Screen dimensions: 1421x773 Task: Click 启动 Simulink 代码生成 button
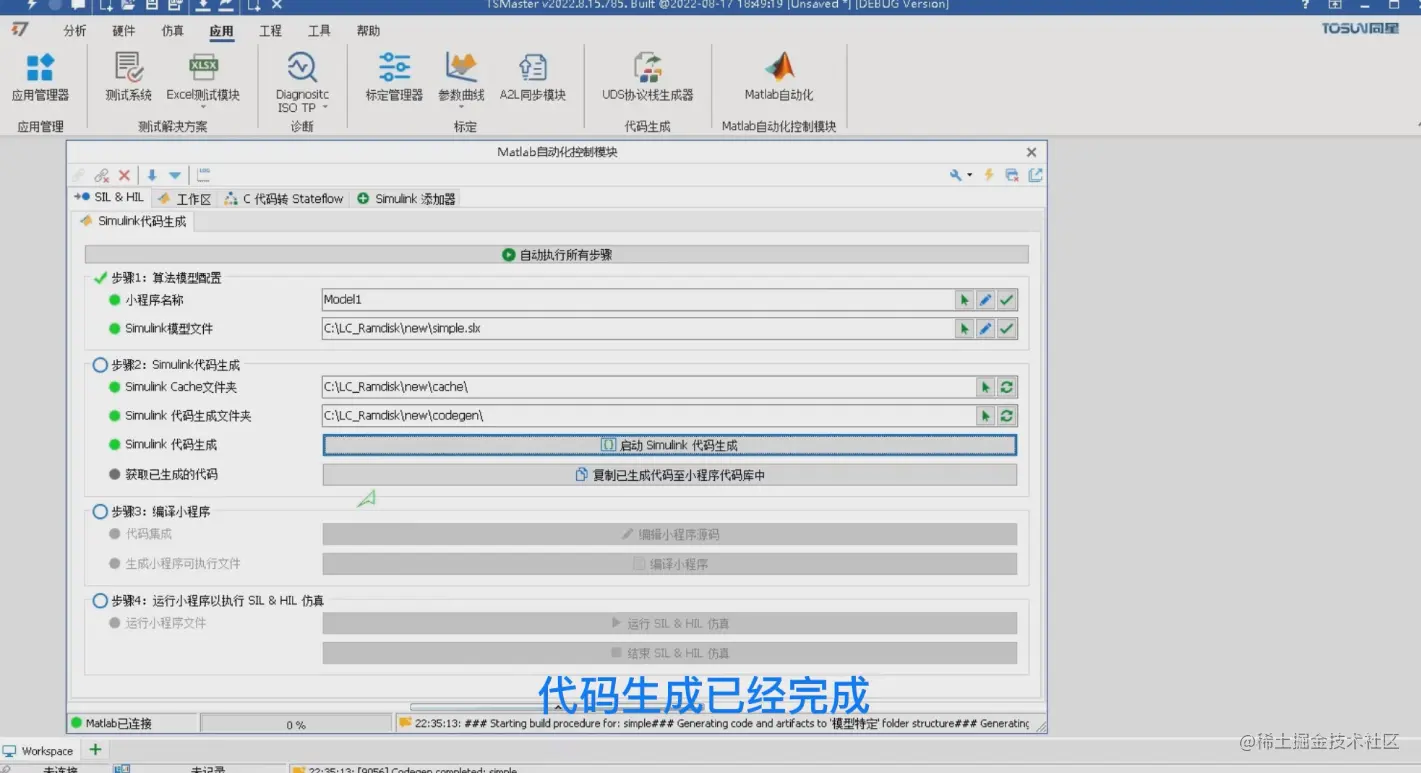coord(669,445)
